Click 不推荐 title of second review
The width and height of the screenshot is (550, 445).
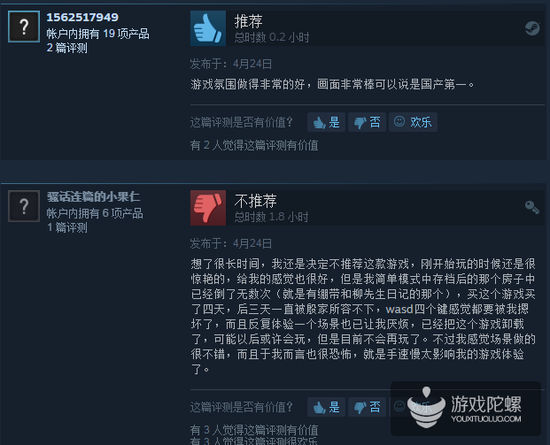[x=255, y=201]
